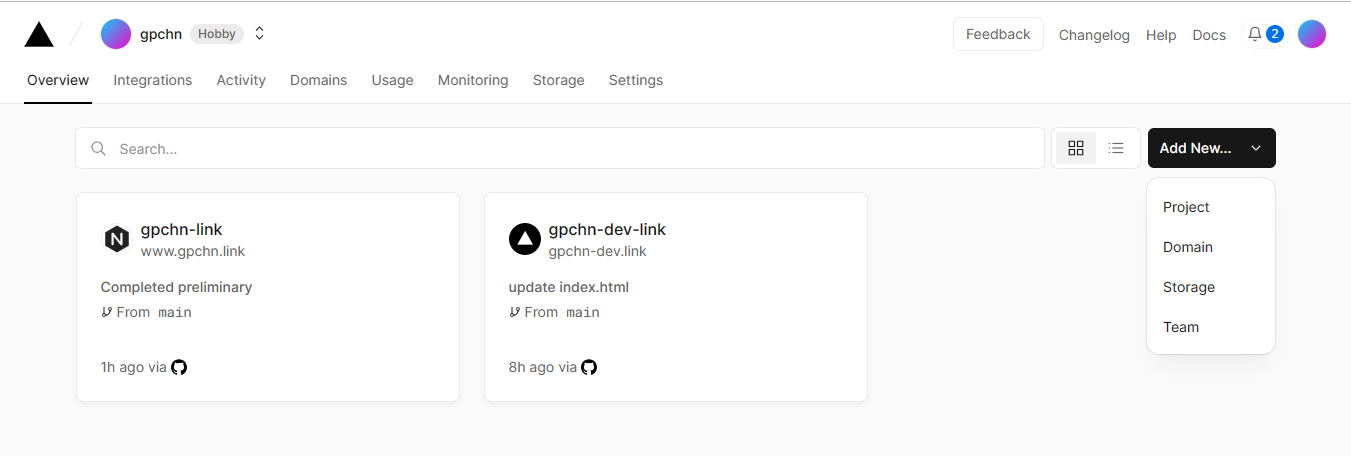
Task: Switch to grid view layout
Action: pyautogui.click(x=1076, y=148)
